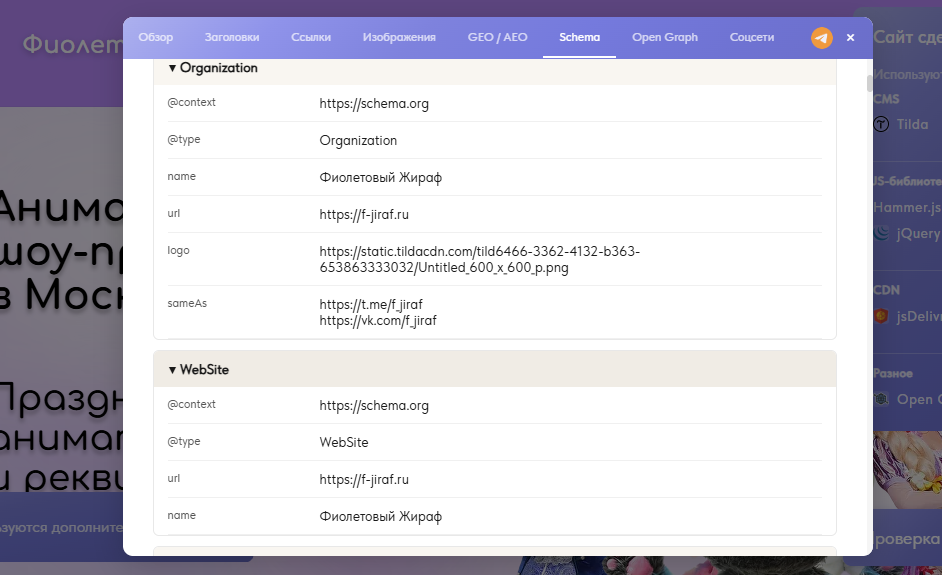The image size is (942, 575).
Task: Close the SEO panel with X
Action: tap(850, 37)
